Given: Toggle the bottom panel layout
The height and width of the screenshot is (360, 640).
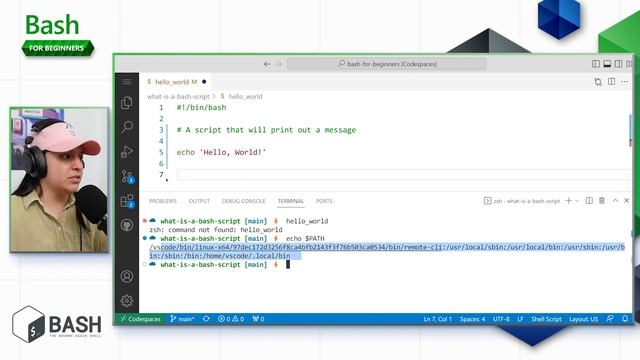Looking at the screenshot, I should (x=607, y=64).
